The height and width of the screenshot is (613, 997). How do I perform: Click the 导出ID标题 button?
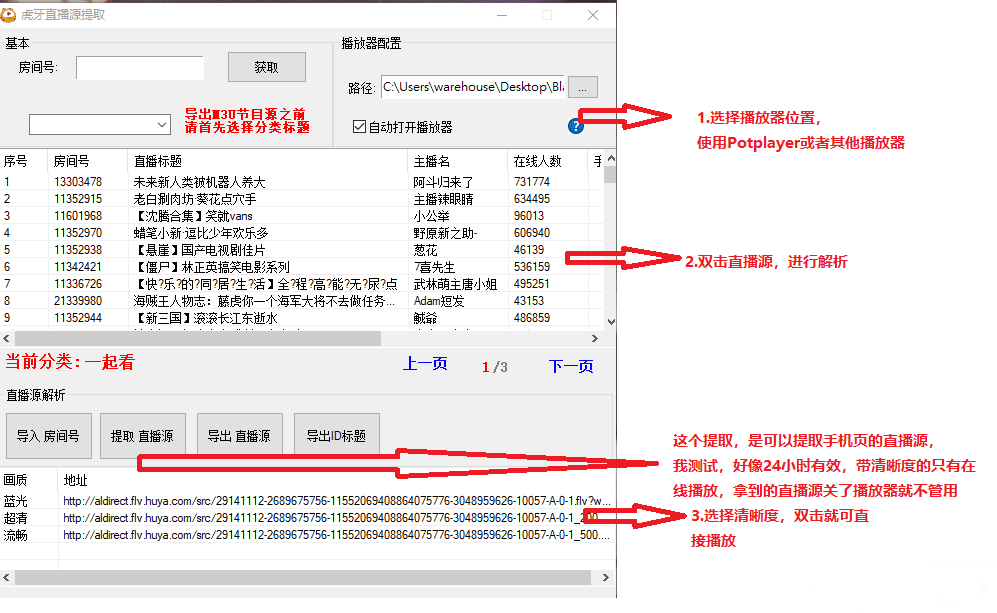coord(336,435)
